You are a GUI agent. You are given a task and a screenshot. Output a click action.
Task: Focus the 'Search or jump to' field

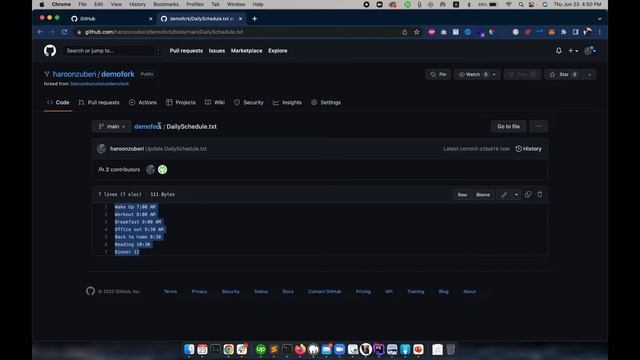point(113,51)
